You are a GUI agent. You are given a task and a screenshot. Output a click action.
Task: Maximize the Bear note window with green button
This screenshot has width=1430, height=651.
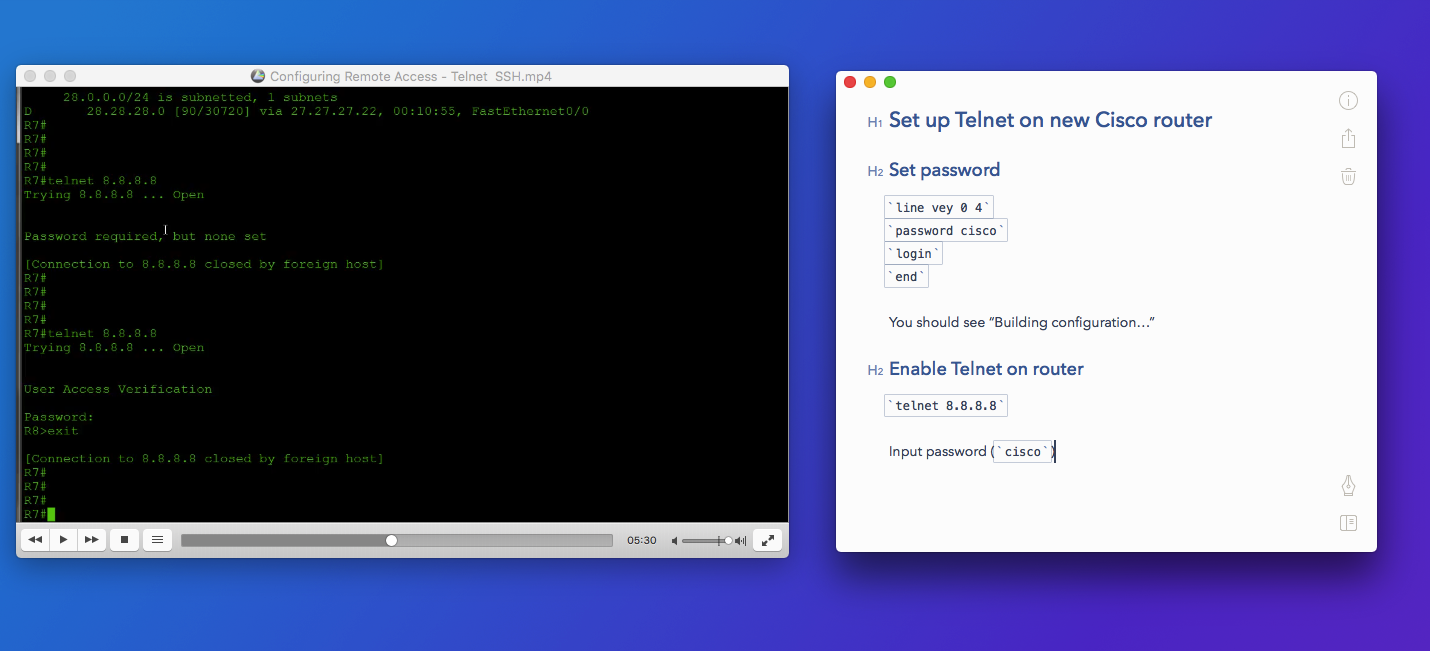(x=890, y=82)
